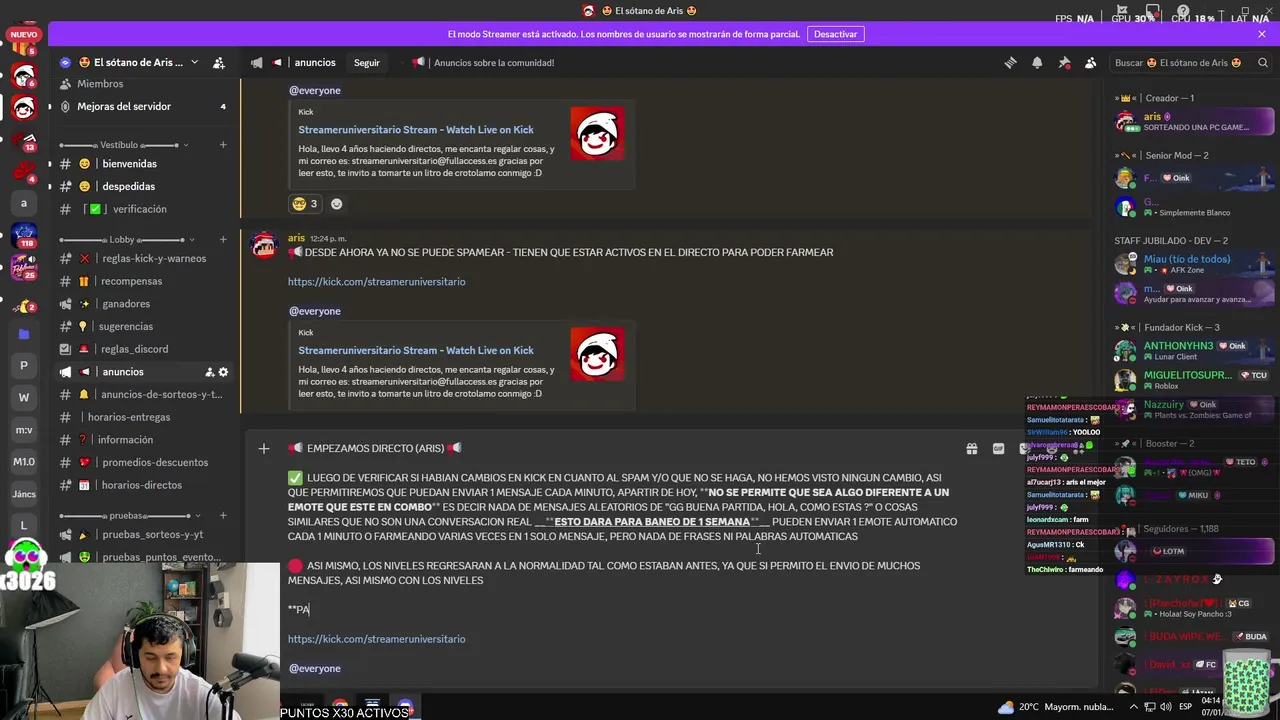This screenshot has width=1280, height=720.
Task: Open kick.com/streameruniversitario link in aris message
Action: [x=376, y=282]
